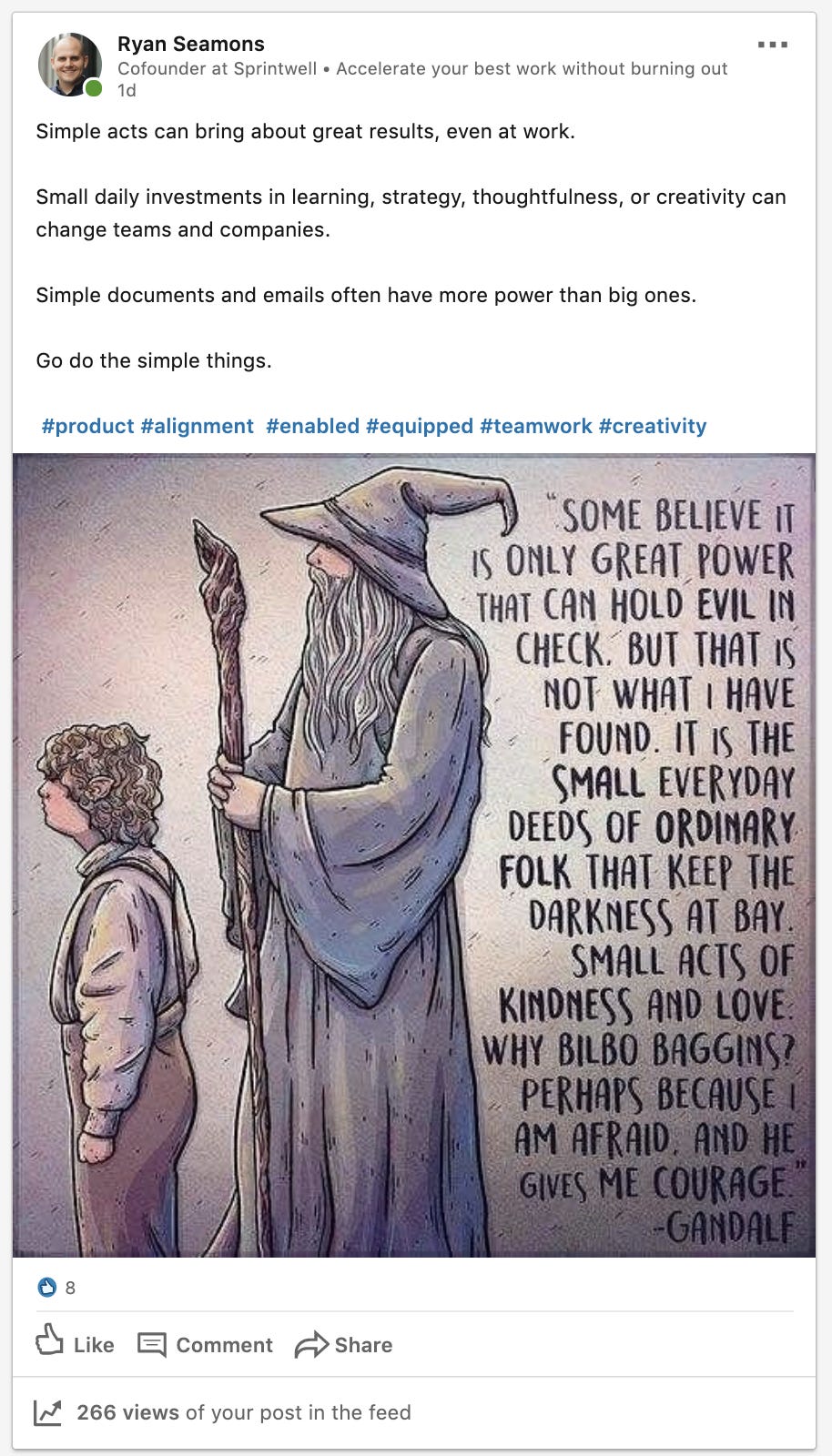Click the post analytics chart icon
832x1456 pixels.
[x=47, y=1412]
